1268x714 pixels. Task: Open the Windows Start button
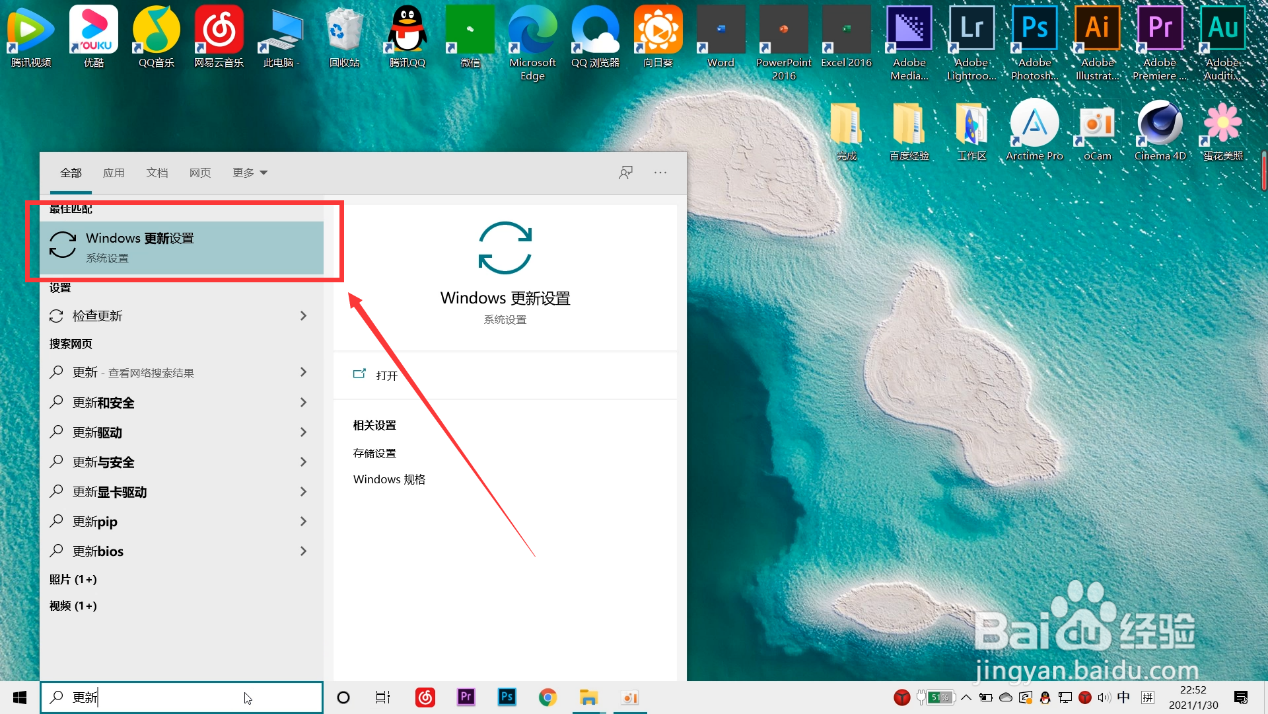pos(19,697)
